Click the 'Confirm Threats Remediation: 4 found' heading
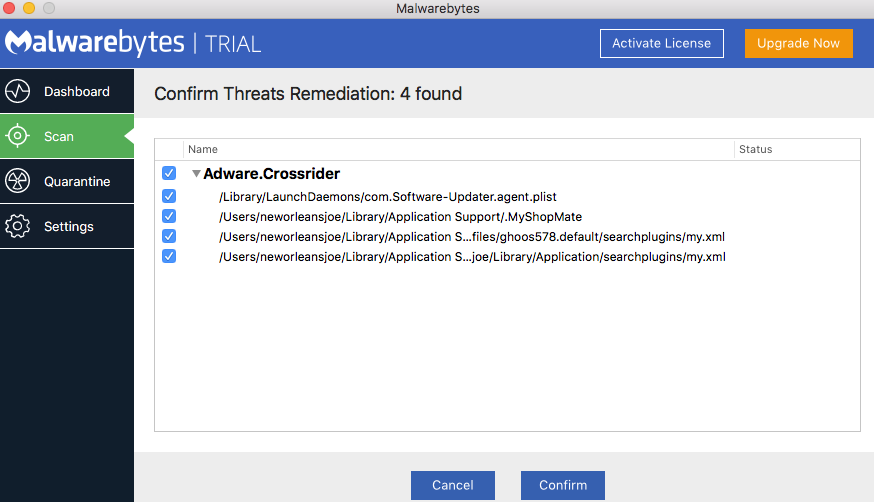This screenshot has width=874, height=502. point(308,94)
